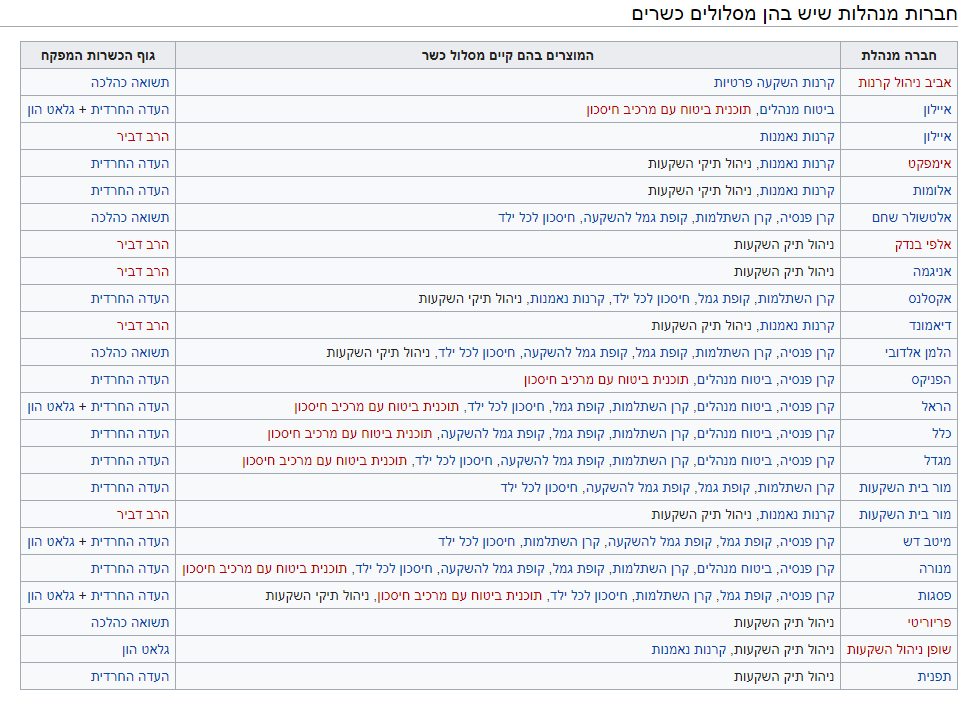The height and width of the screenshot is (712, 980).
Task: Click תשואה כהלכה in פריוריטי row
Action: pyautogui.click(x=130, y=623)
